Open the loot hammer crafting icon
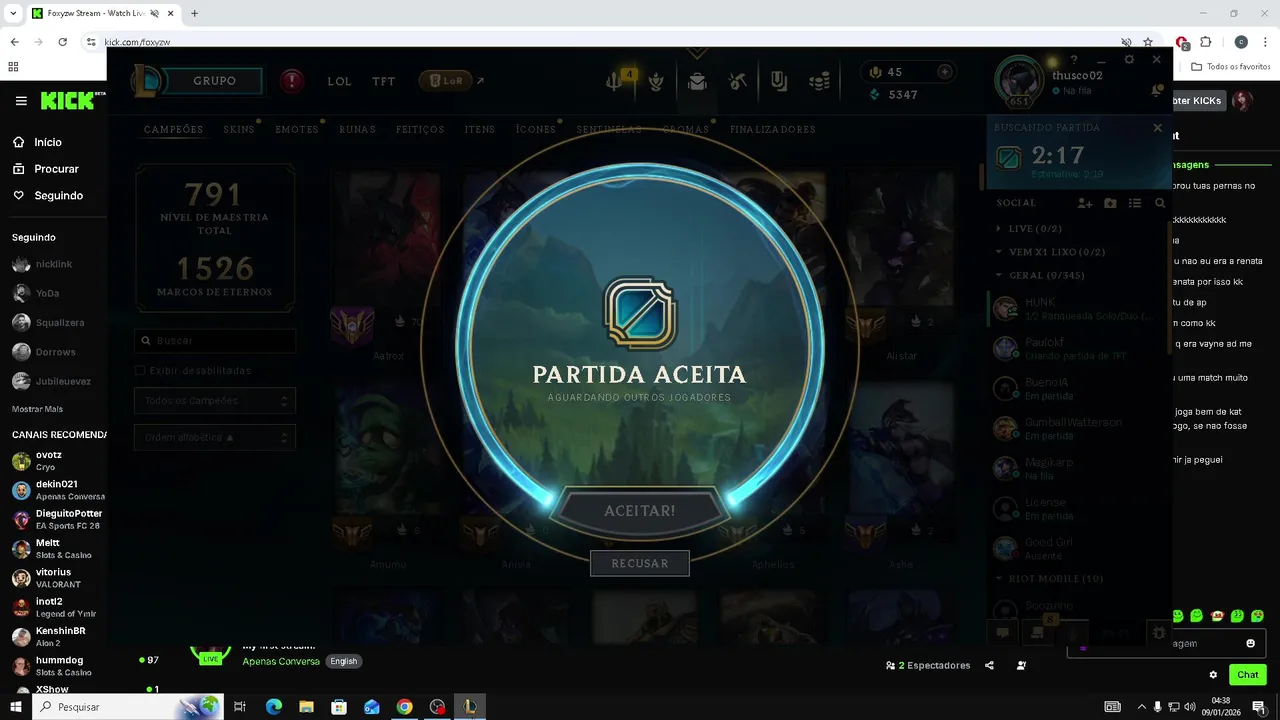The image size is (1280, 720). 738,82
